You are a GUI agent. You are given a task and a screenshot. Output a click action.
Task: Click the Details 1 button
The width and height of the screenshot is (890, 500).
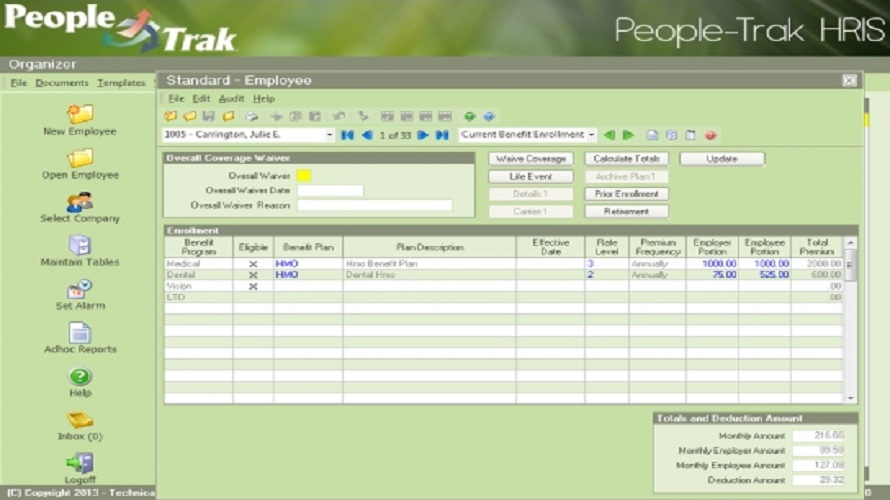[531, 194]
